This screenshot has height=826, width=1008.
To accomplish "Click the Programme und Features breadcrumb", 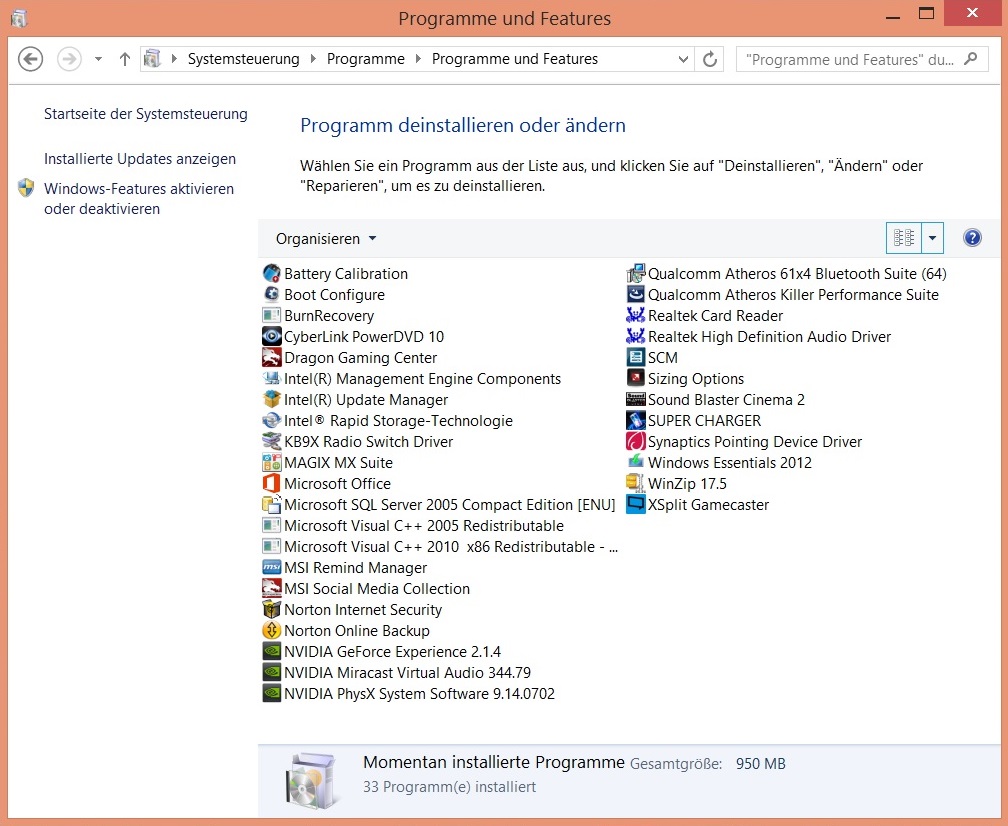I will 515,59.
